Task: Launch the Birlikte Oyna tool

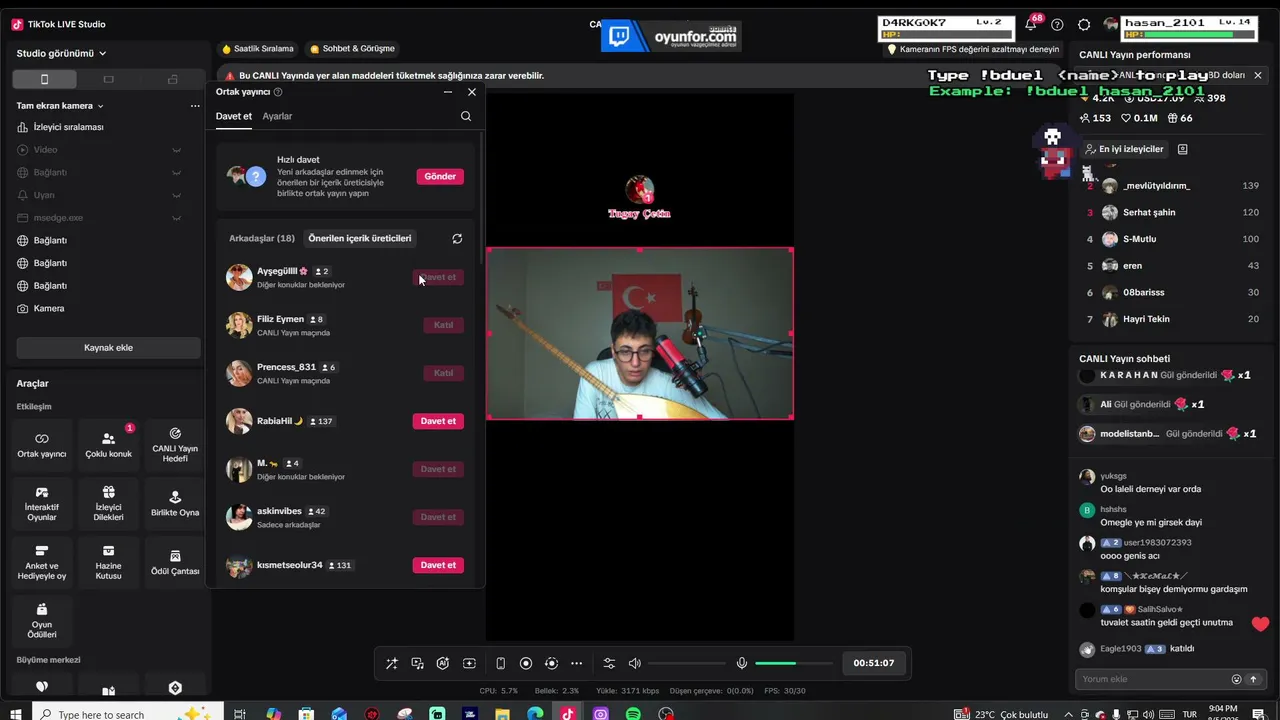Action: [175, 504]
